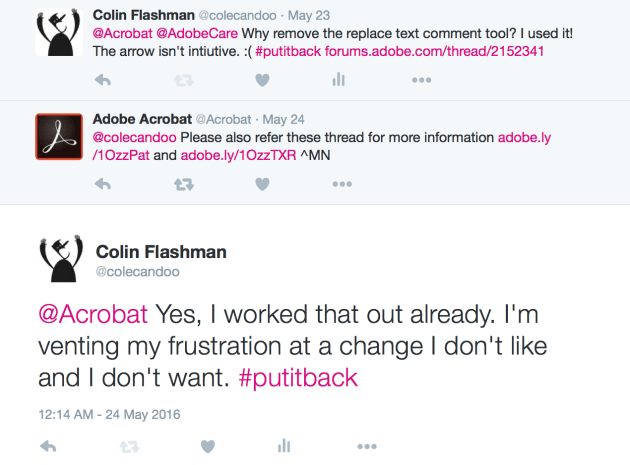Screen dimensions: 630x465
Task: Like Colin's first tweet
Action: click(x=262, y=80)
